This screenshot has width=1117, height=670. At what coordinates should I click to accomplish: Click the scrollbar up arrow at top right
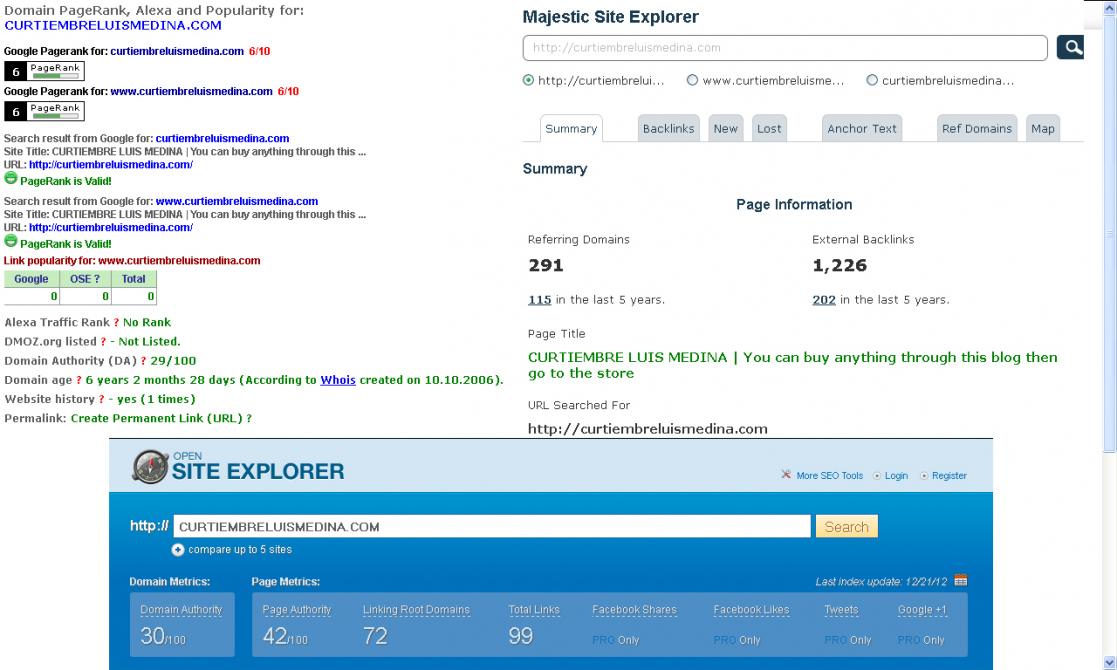(1109, 7)
